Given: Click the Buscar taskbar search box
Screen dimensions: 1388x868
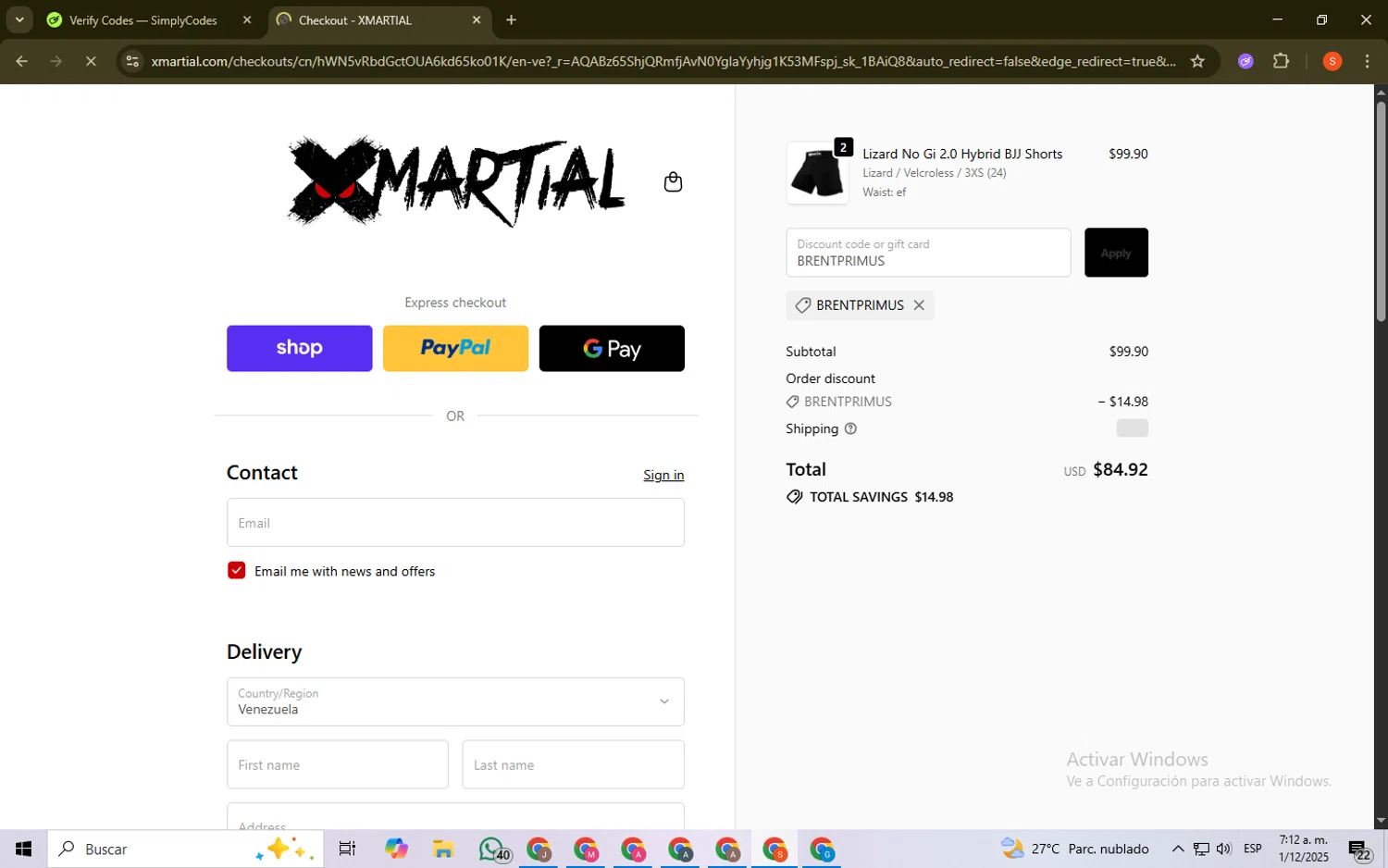Looking at the screenshot, I should (x=185, y=849).
